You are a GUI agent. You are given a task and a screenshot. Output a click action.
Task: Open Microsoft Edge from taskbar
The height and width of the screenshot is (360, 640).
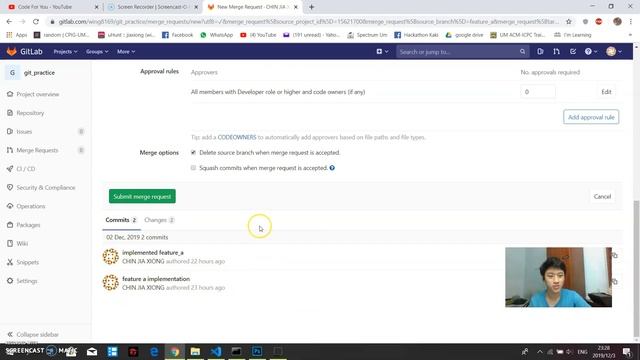[x=154, y=351]
